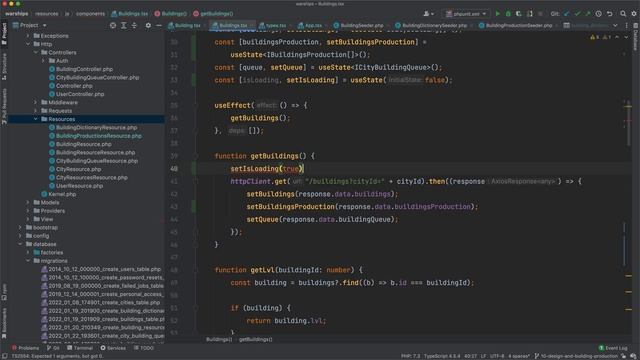This screenshot has height=360, width=640.
Task: Collapse the Controllers folder
Action: tap(36, 53)
